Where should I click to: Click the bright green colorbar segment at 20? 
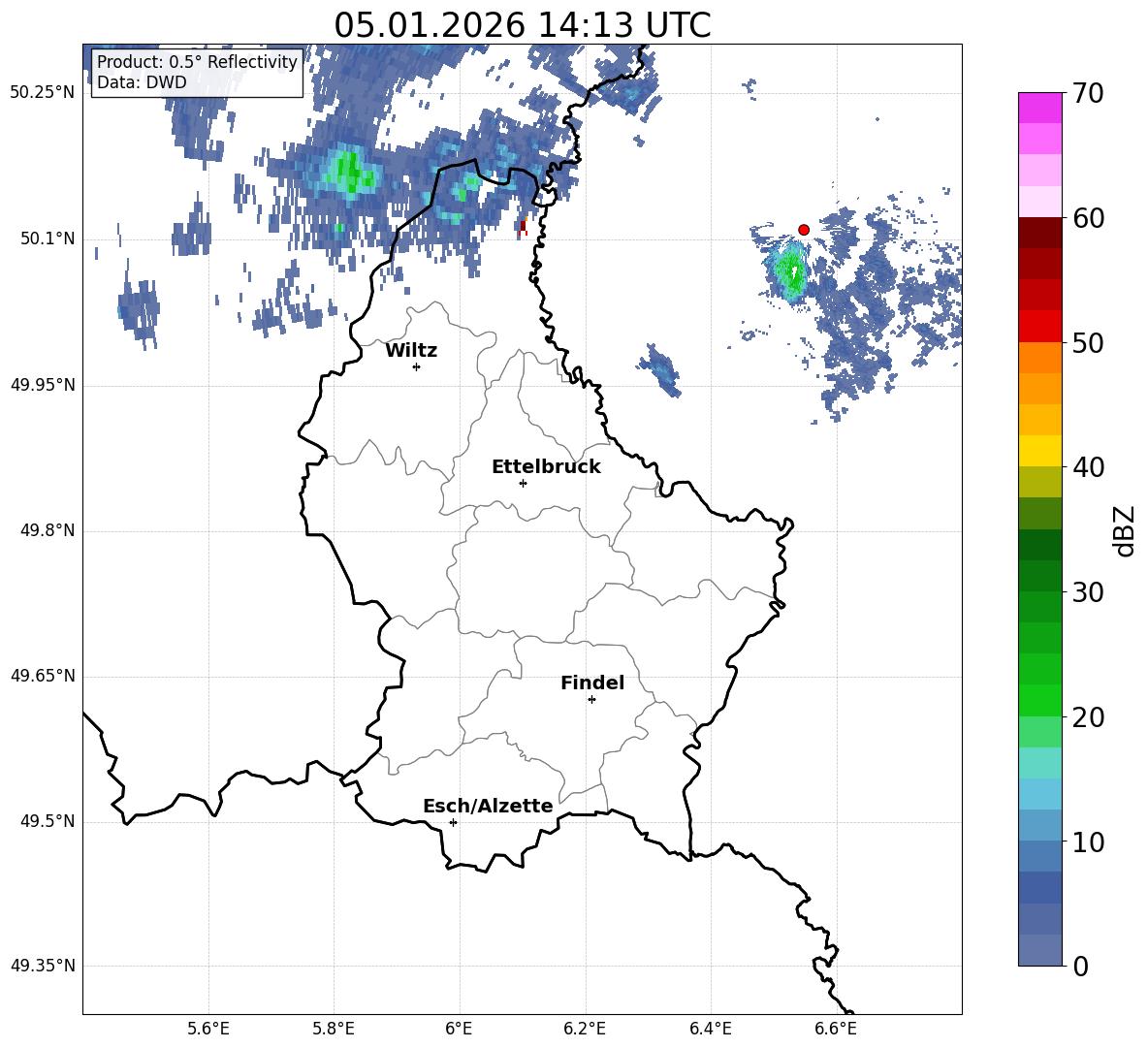pyautogui.click(x=1040, y=700)
